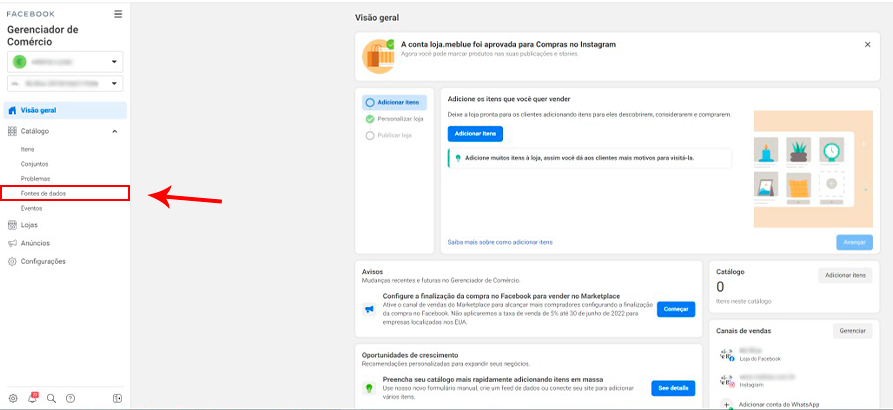Click the product grid illustration thumbnail
The image size is (893, 410).
(x=813, y=169)
